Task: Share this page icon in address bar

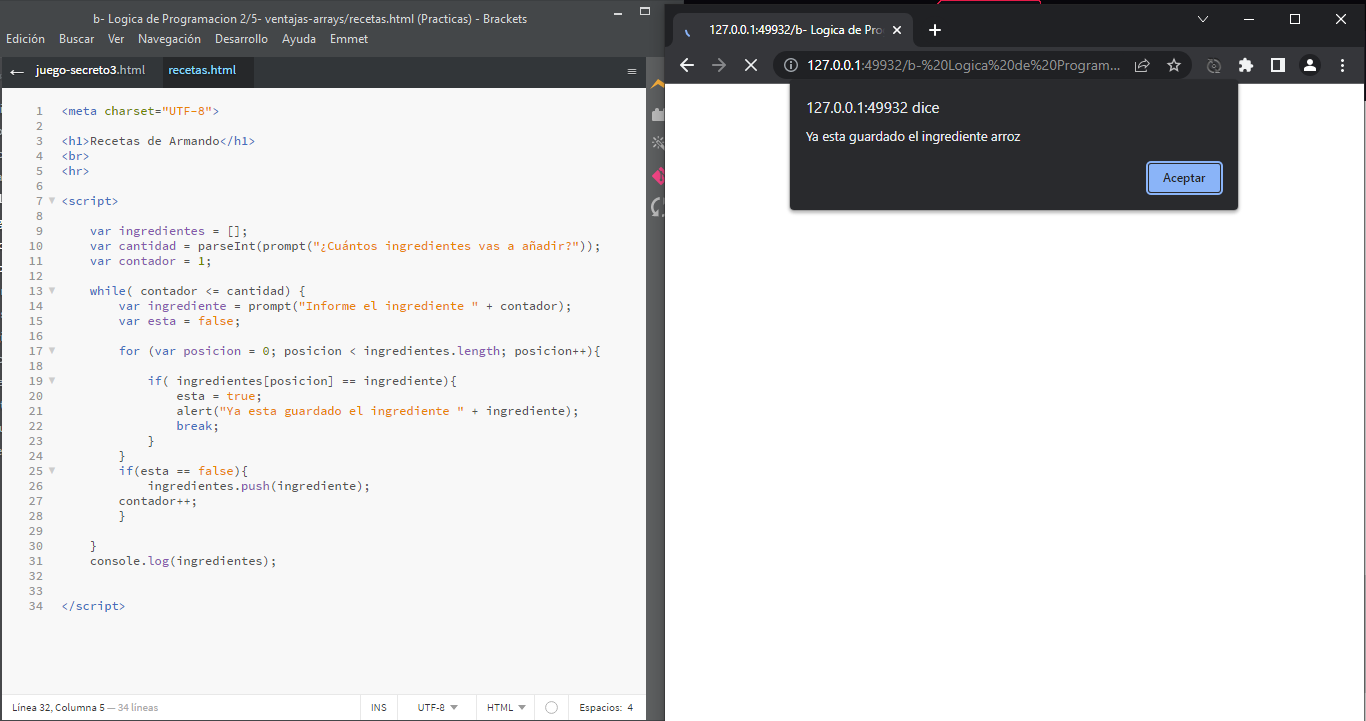Action: coord(1142,65)
